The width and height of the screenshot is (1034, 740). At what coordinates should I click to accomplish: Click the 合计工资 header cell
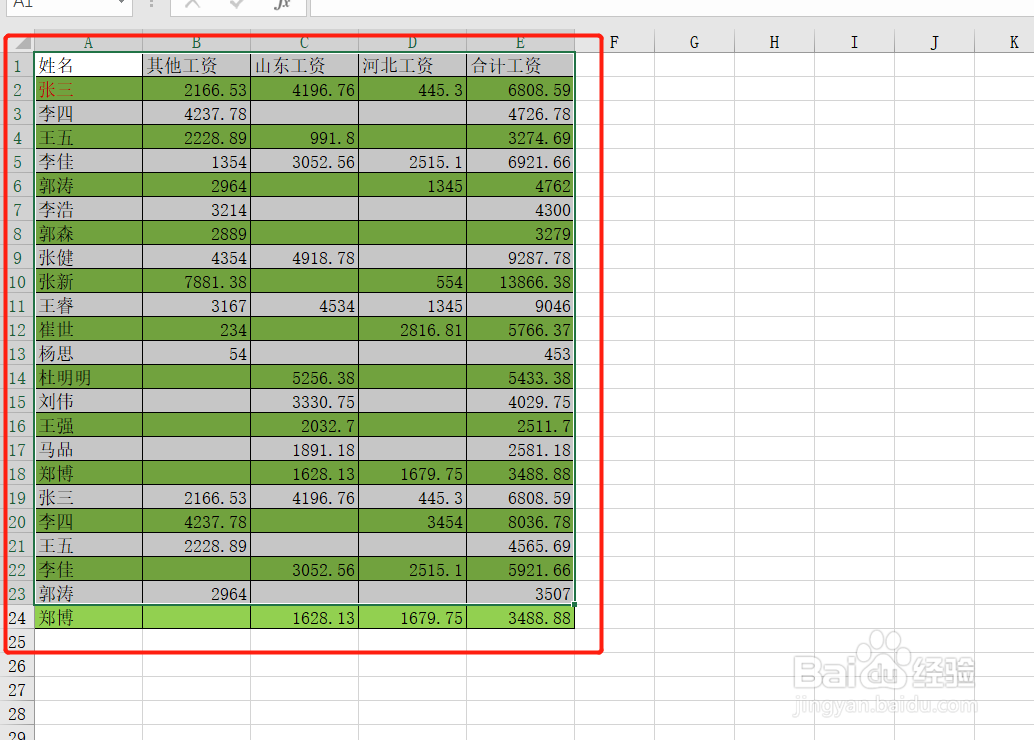point(520,65)
